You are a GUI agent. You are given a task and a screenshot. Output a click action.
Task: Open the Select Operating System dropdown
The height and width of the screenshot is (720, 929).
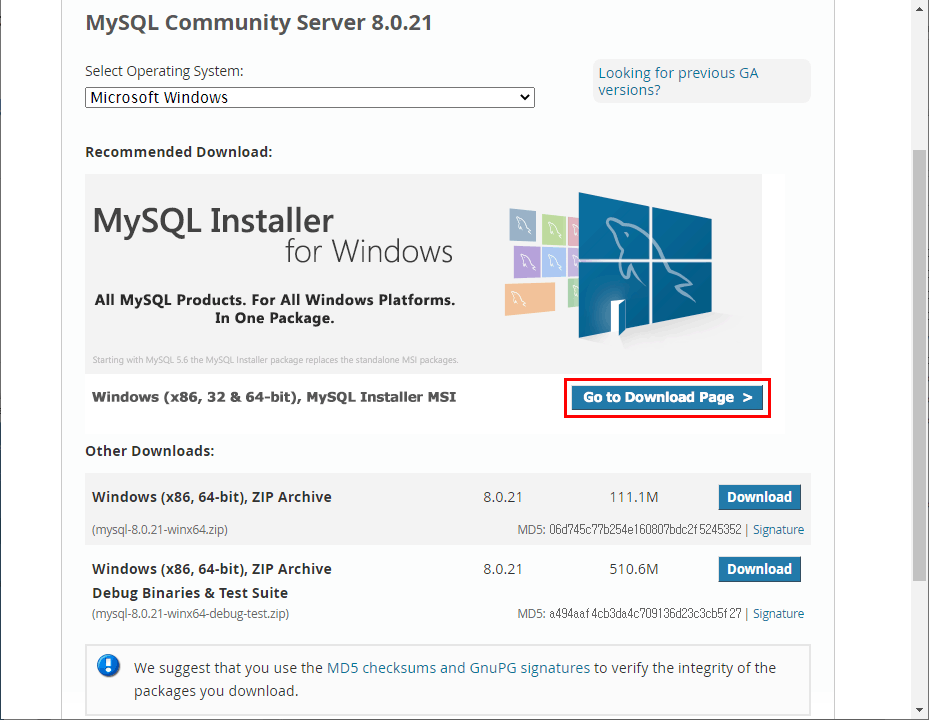coord(309,97)
